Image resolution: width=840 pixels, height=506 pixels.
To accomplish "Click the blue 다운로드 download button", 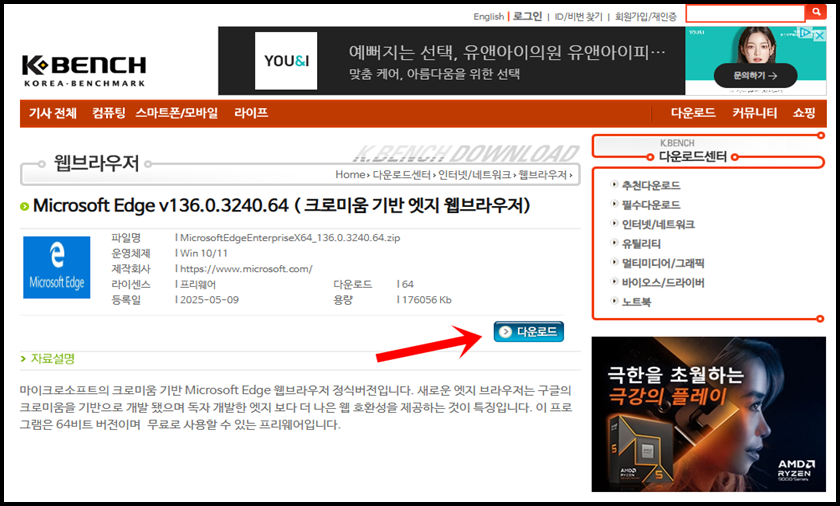I will pyautogui.click(x=528, y=331).
